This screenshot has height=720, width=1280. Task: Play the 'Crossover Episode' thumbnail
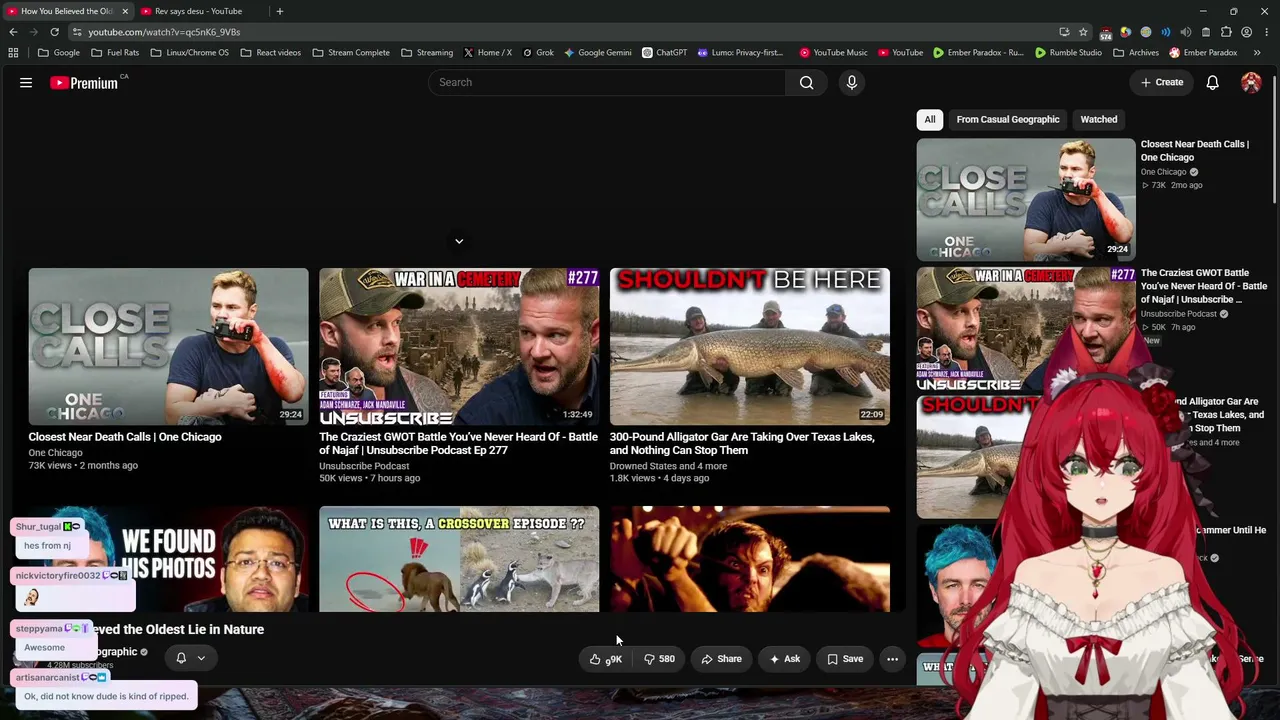coord(459,558)
